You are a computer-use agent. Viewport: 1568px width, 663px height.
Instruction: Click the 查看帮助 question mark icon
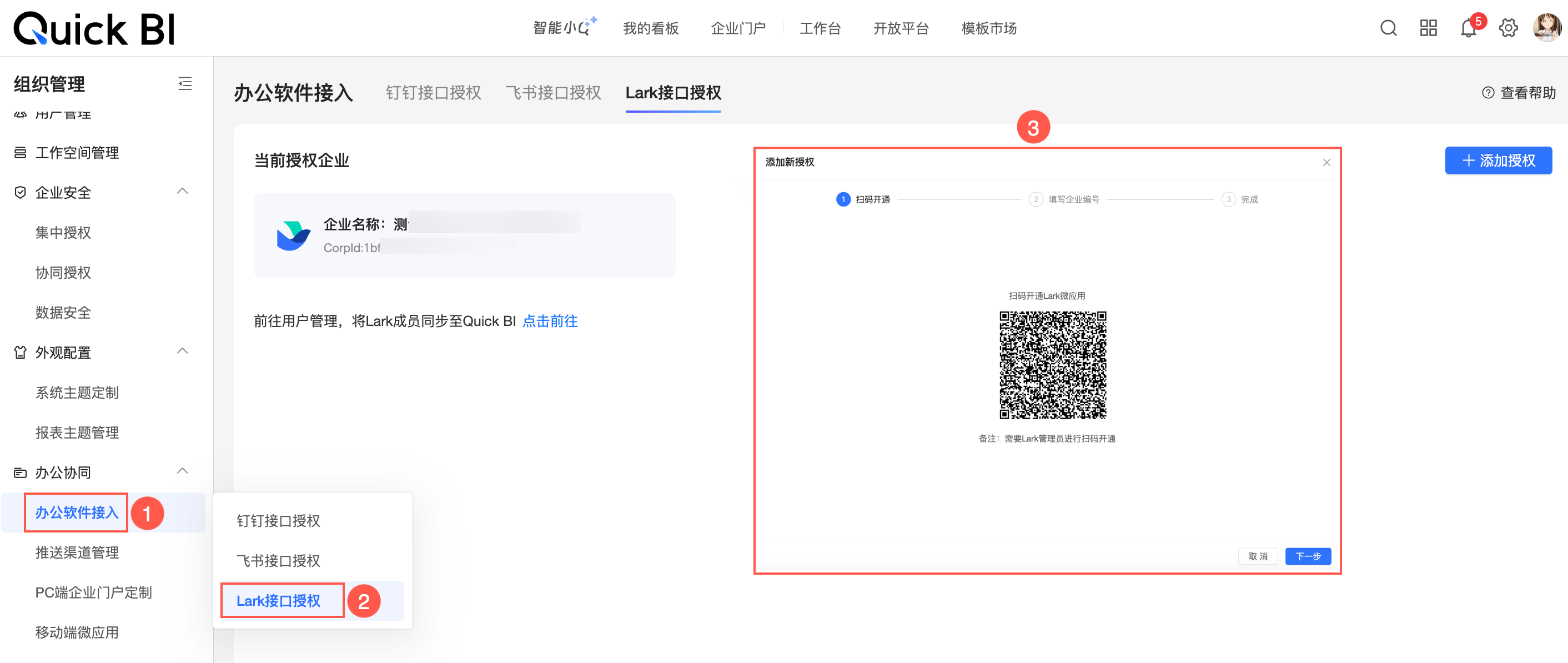click(1487, 93)
